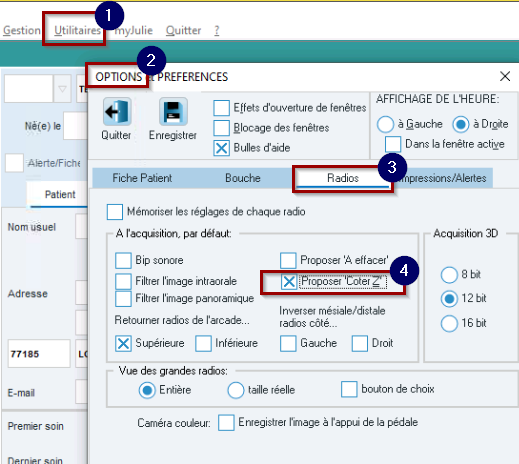Enable Proposer 'A effacer' checkbox

288,260
